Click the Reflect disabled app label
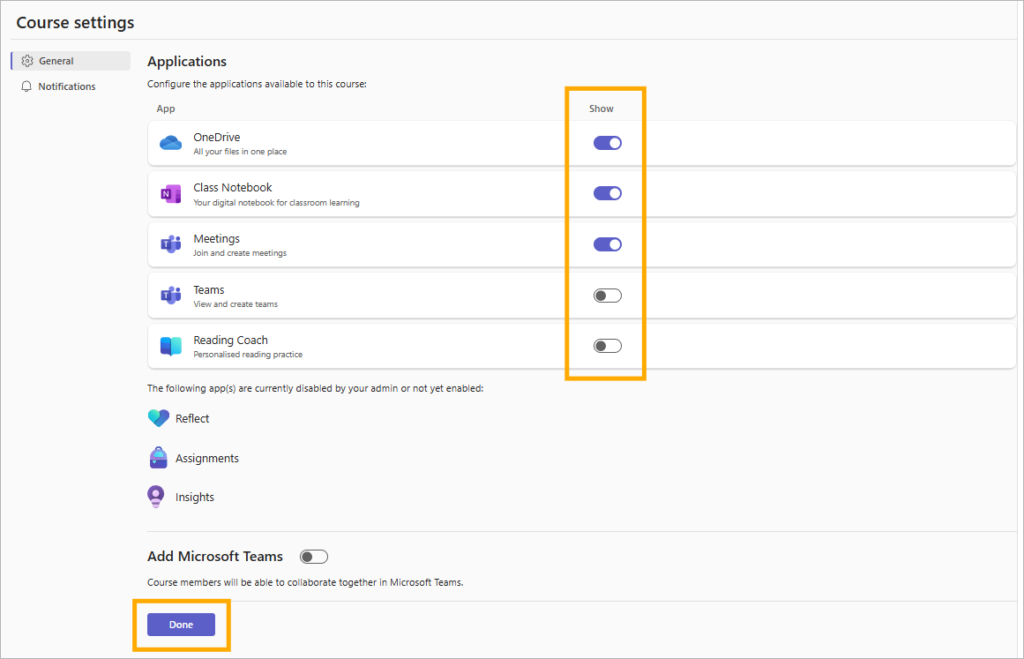Image resolution: width=1024 pixels, height=659 pixels. pos(192,419)
